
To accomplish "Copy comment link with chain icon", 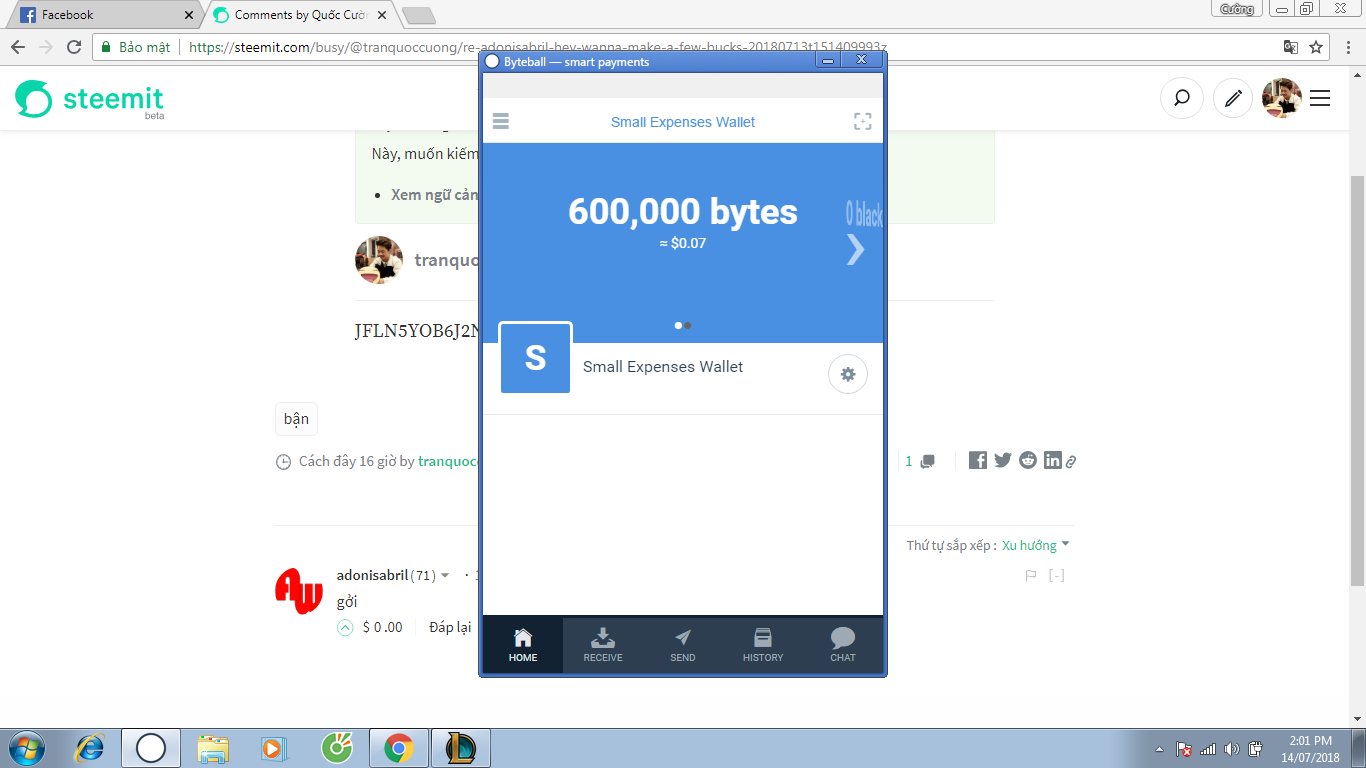I will coord(1070,461).
